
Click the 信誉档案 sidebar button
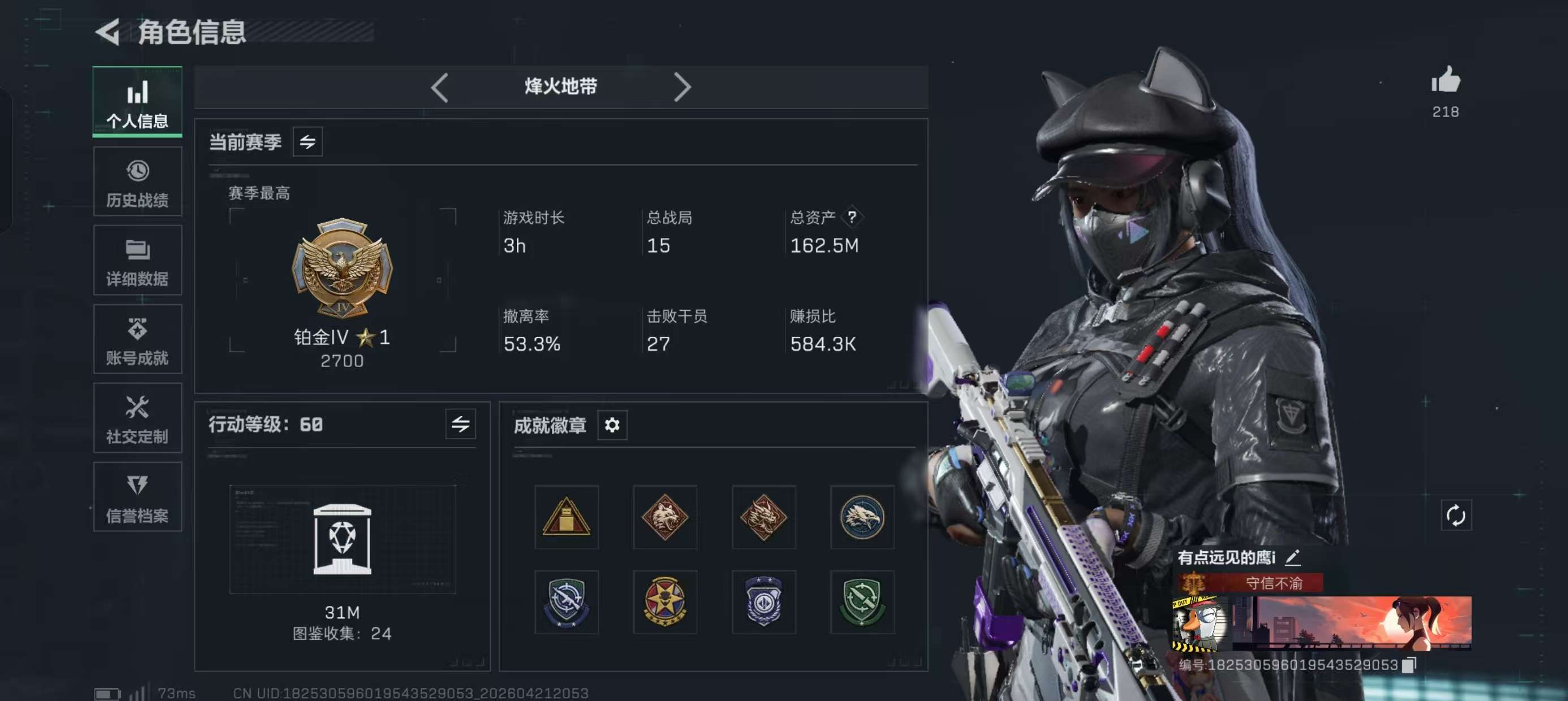(x=137, y=497)
